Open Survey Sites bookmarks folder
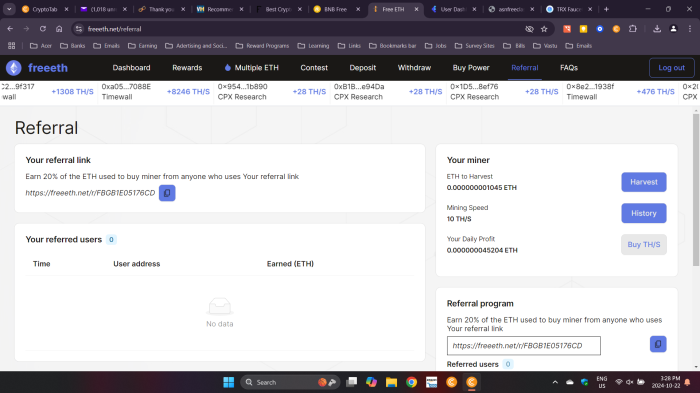700x393 pixels. [x=475, y=46]
